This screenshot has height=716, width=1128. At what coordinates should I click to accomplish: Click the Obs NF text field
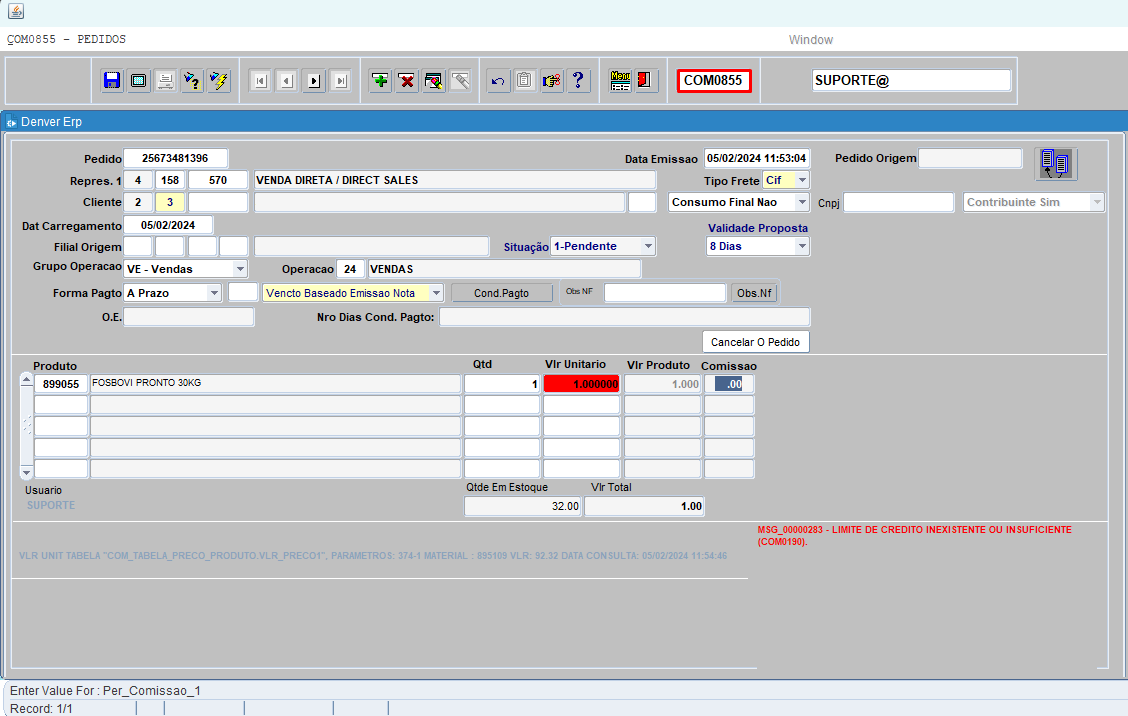(665, 293)
